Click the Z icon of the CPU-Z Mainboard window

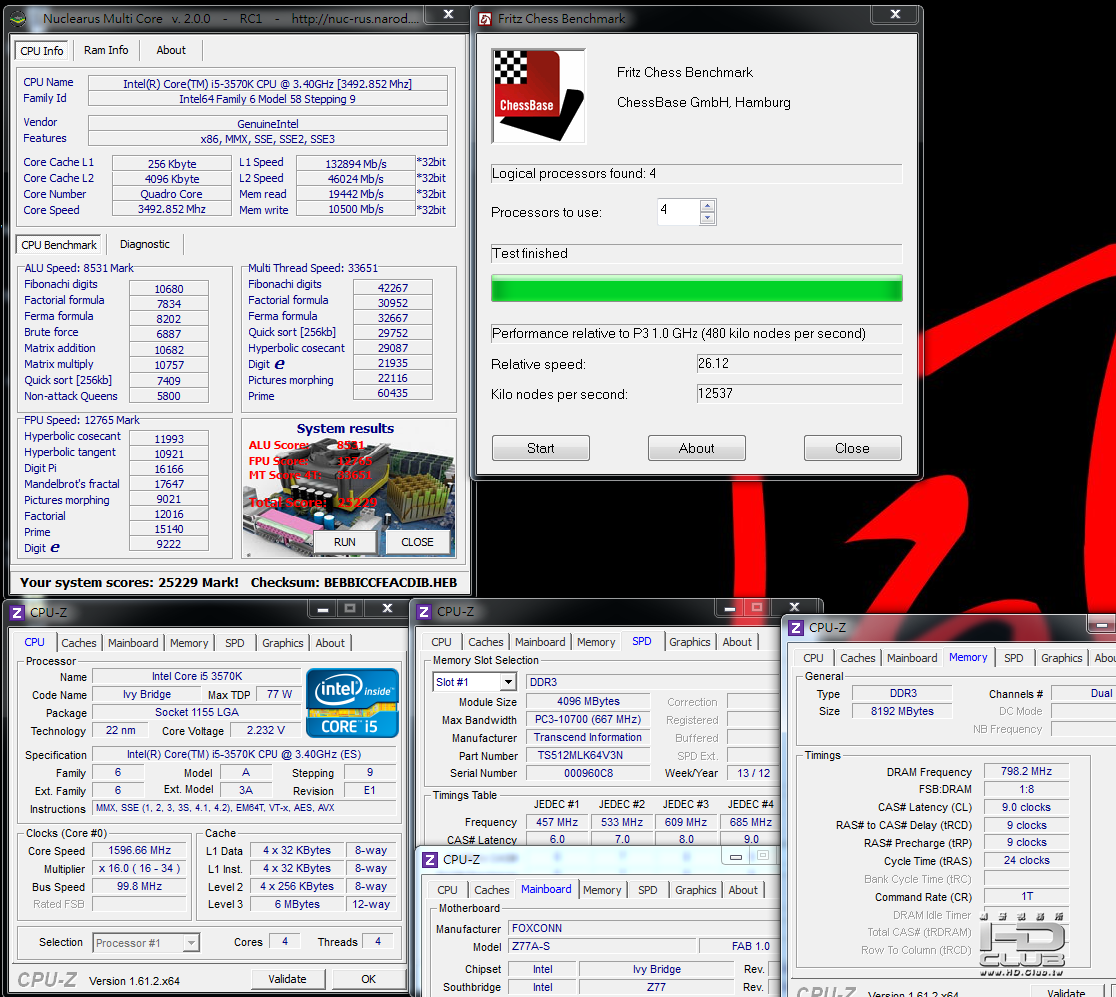coord(430,860)
